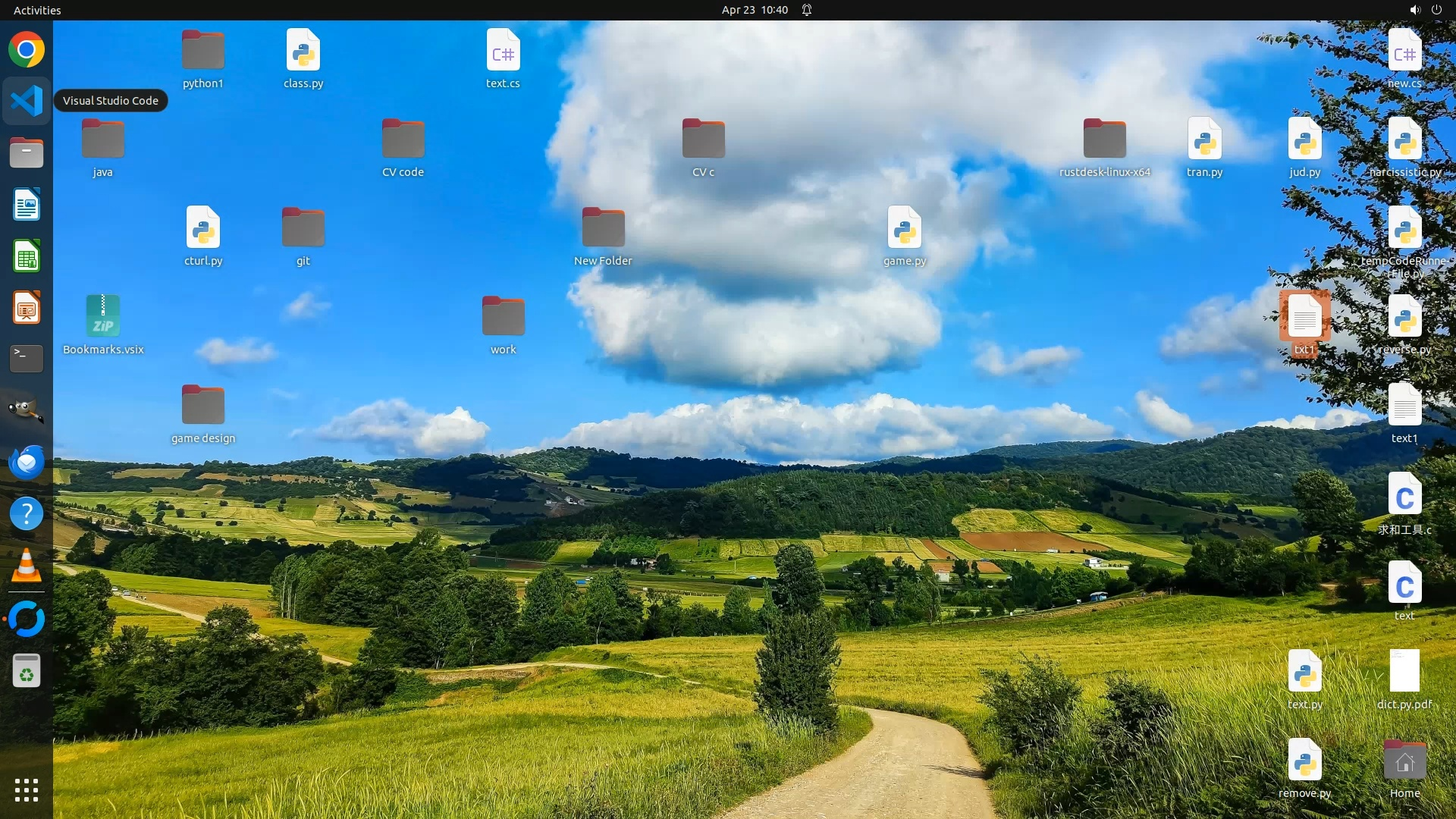Click the Activities button
The height and width of the screenshot is (819, 1456).
click(37, 10)
